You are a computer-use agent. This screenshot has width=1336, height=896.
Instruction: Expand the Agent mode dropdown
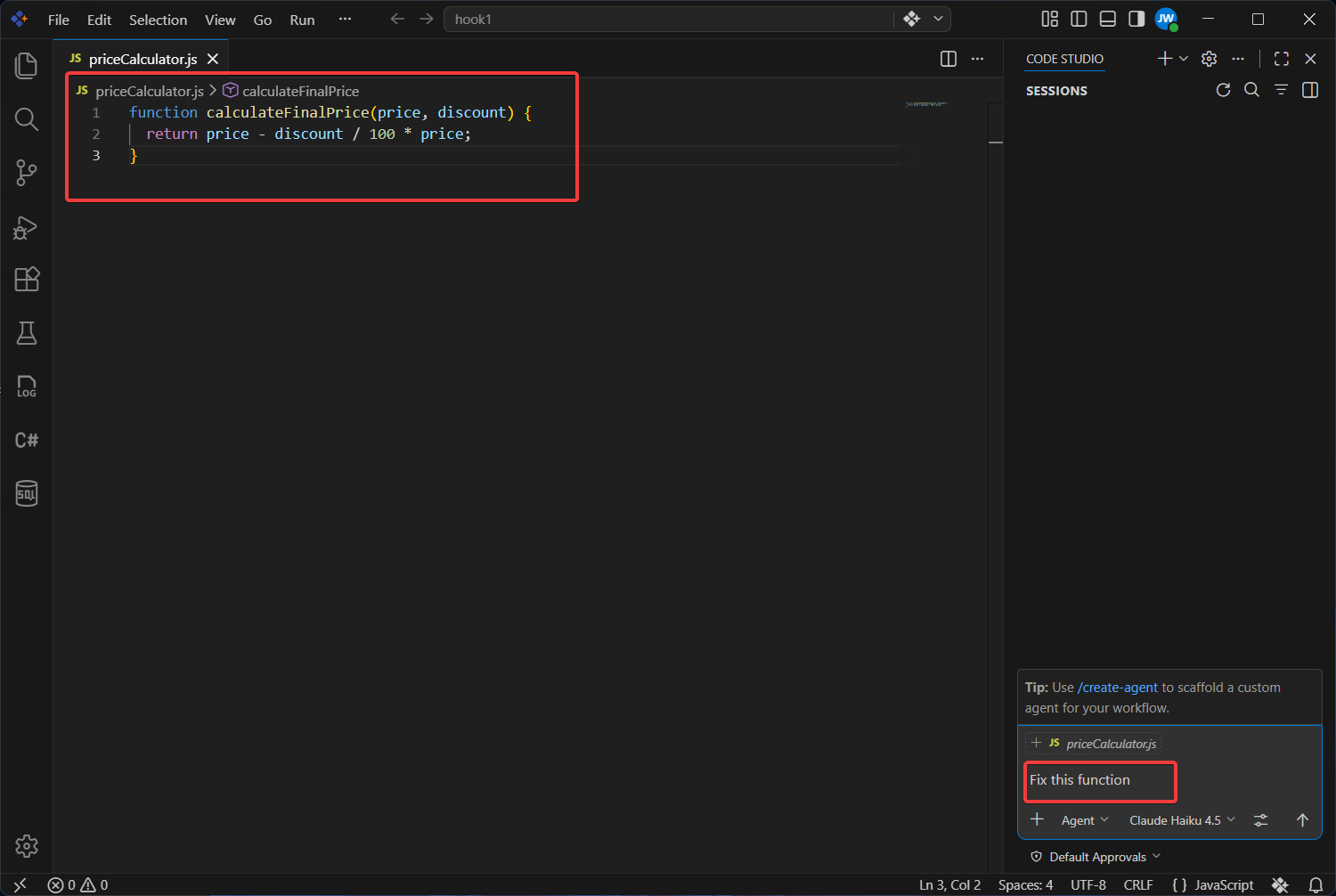coord(1085,820)
